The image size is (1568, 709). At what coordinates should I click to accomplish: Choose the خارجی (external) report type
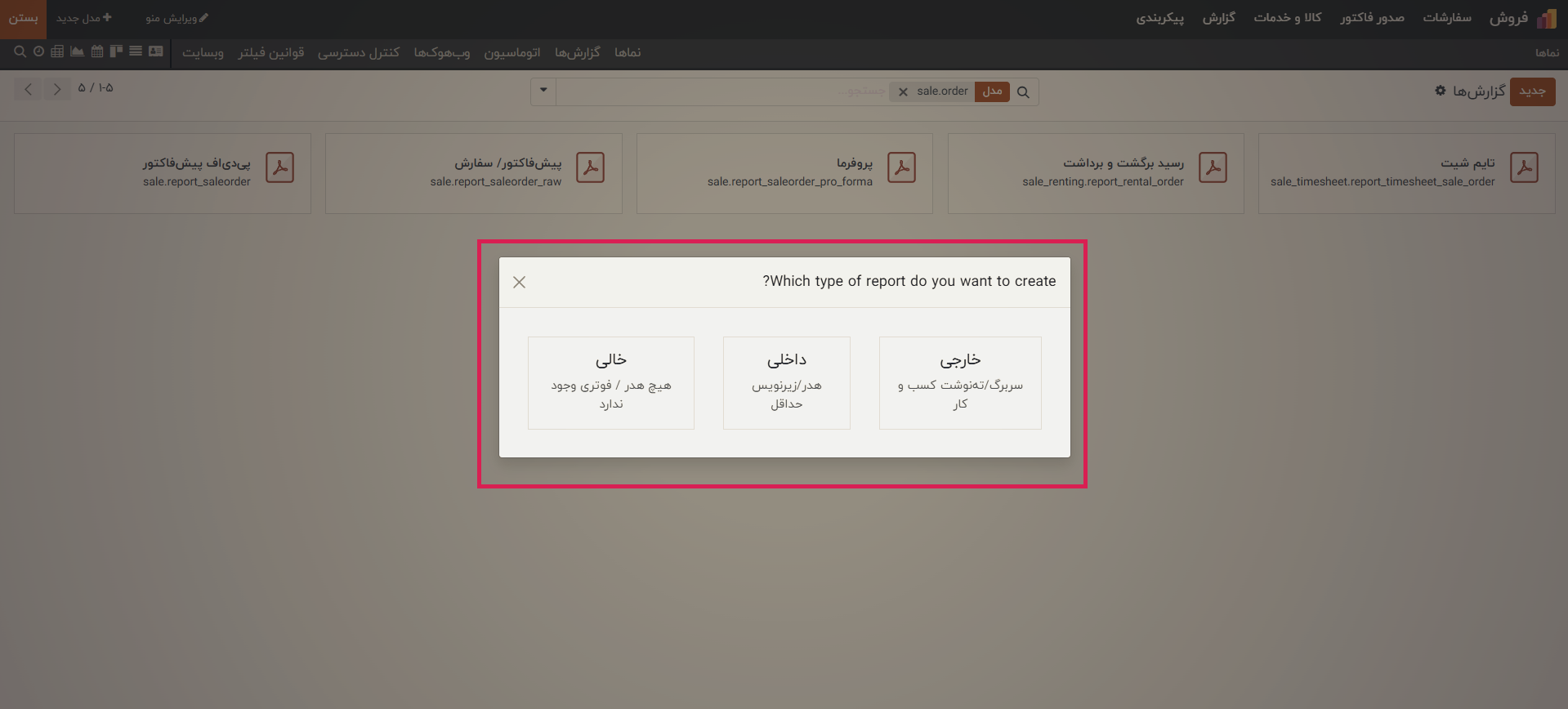(960, 383)
